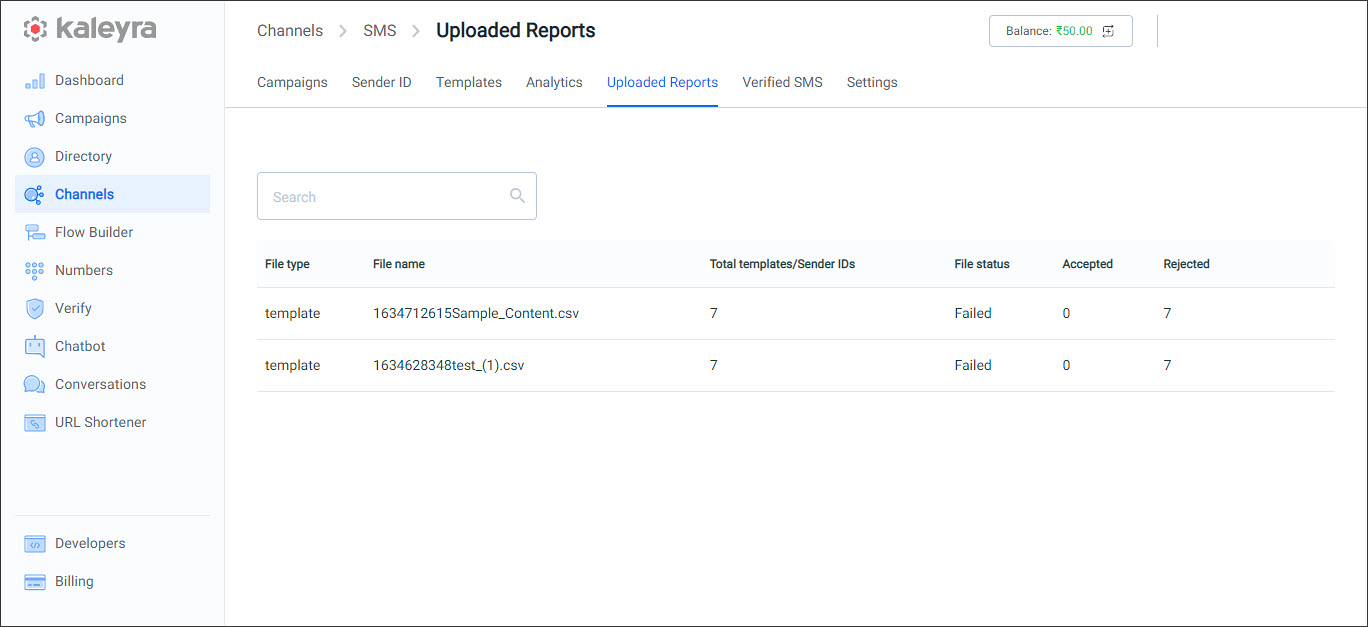
Task: Click the Channels sidebar icon
Action: pos(35,195)
